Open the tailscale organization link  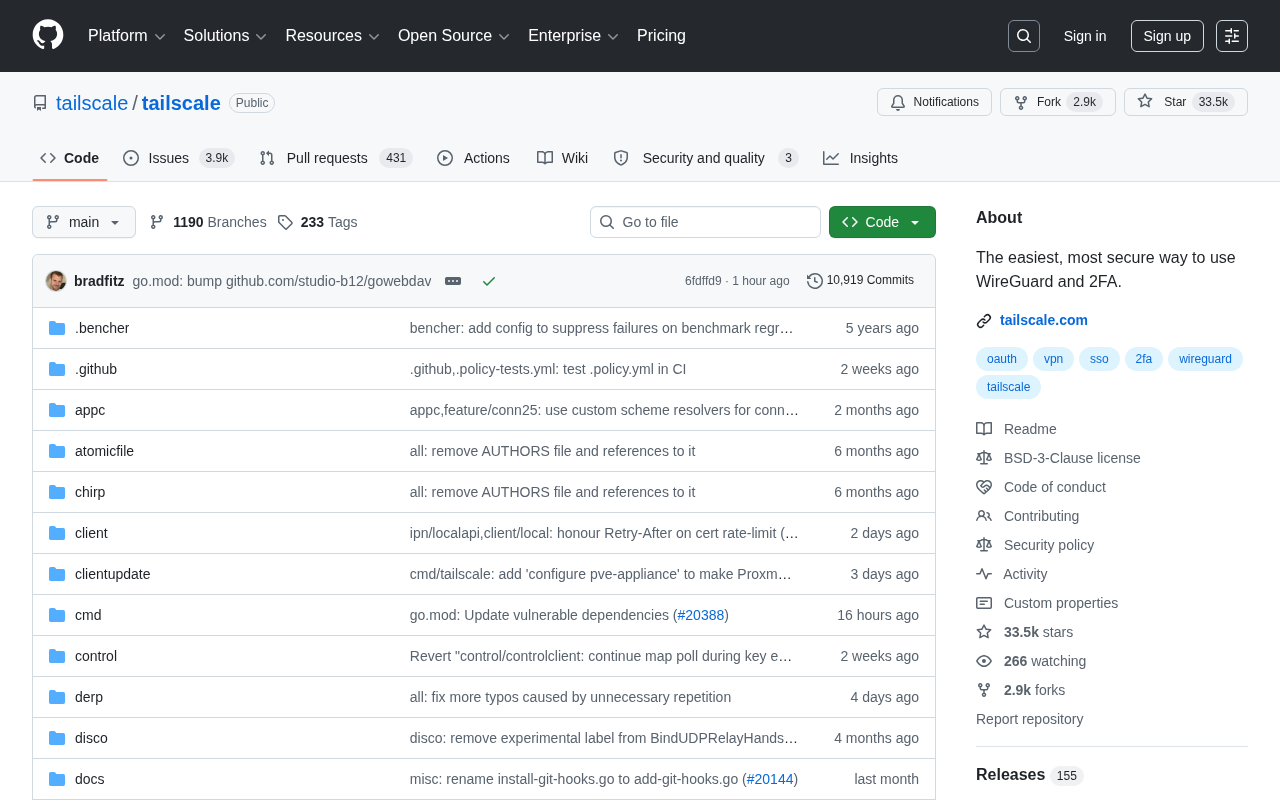point(92,103)
